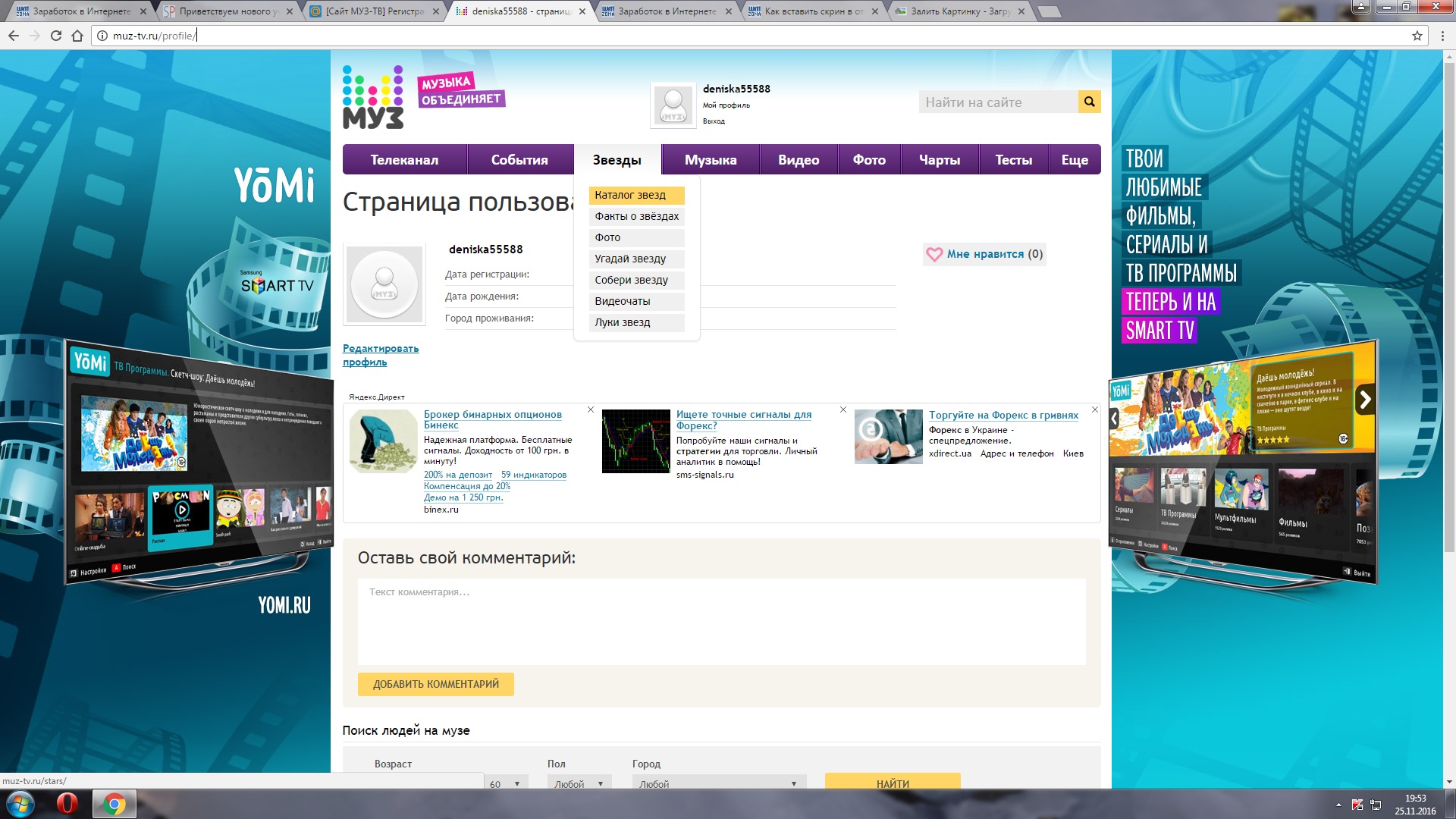The image size is (1456, 819).
Task: Select Собери звезду menu entry
Action: (636, 280)
